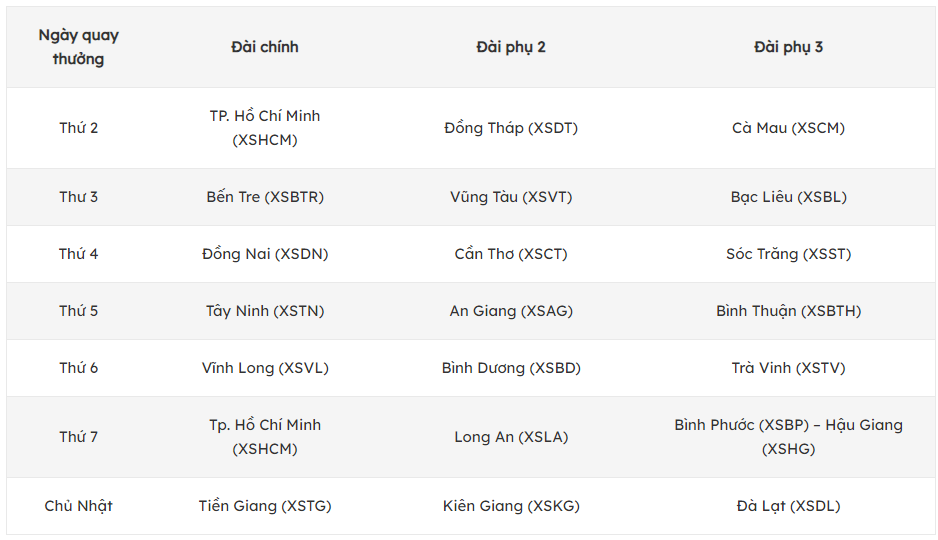Click the 'Bạc Liêu (XSBL)' cell
938x540 pixels.
click(x=788, y=197)
